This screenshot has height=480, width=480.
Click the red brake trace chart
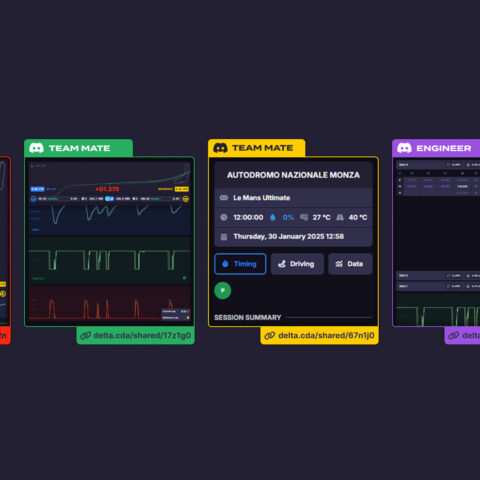(109, 304)
